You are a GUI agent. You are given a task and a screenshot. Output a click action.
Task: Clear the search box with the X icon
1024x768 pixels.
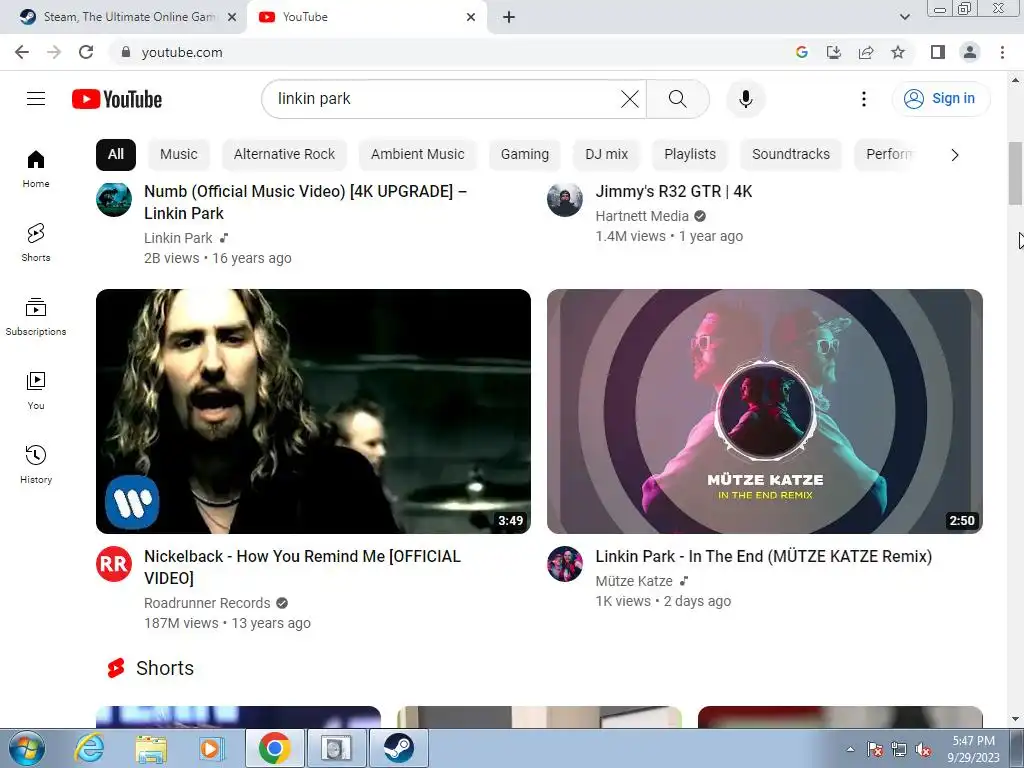click(630, 99)
